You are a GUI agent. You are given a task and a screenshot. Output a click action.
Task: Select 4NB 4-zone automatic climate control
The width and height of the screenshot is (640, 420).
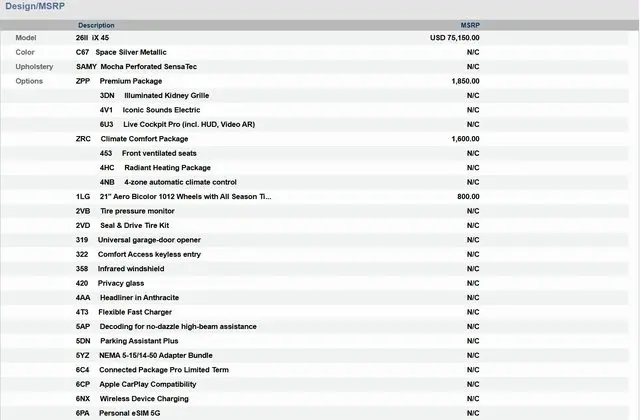[x=168, y=182]
